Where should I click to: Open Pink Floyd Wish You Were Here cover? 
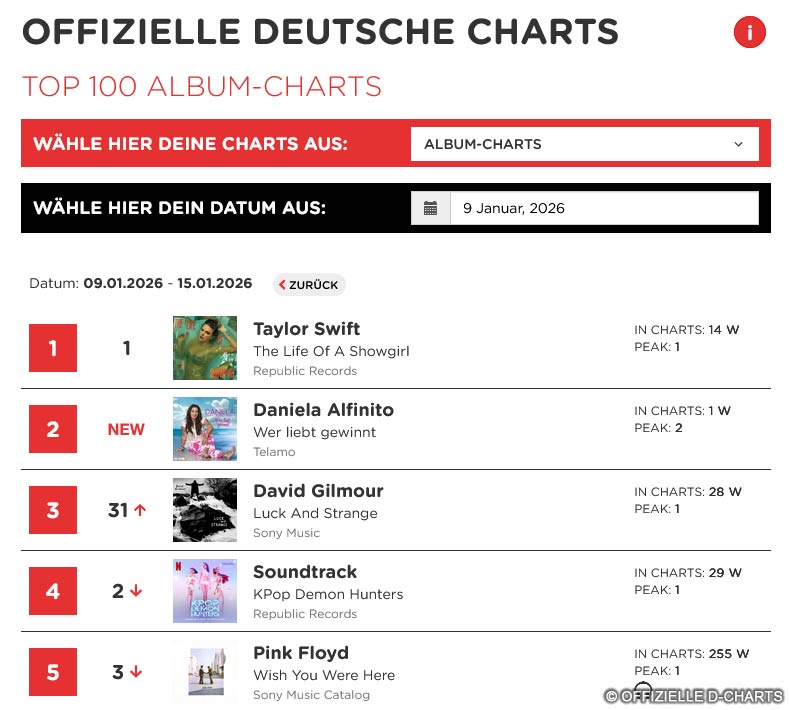205,672
